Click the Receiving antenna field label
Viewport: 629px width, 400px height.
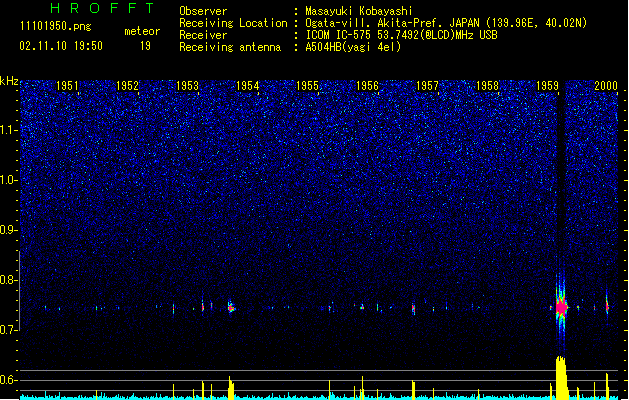click(x=230, y=47)
